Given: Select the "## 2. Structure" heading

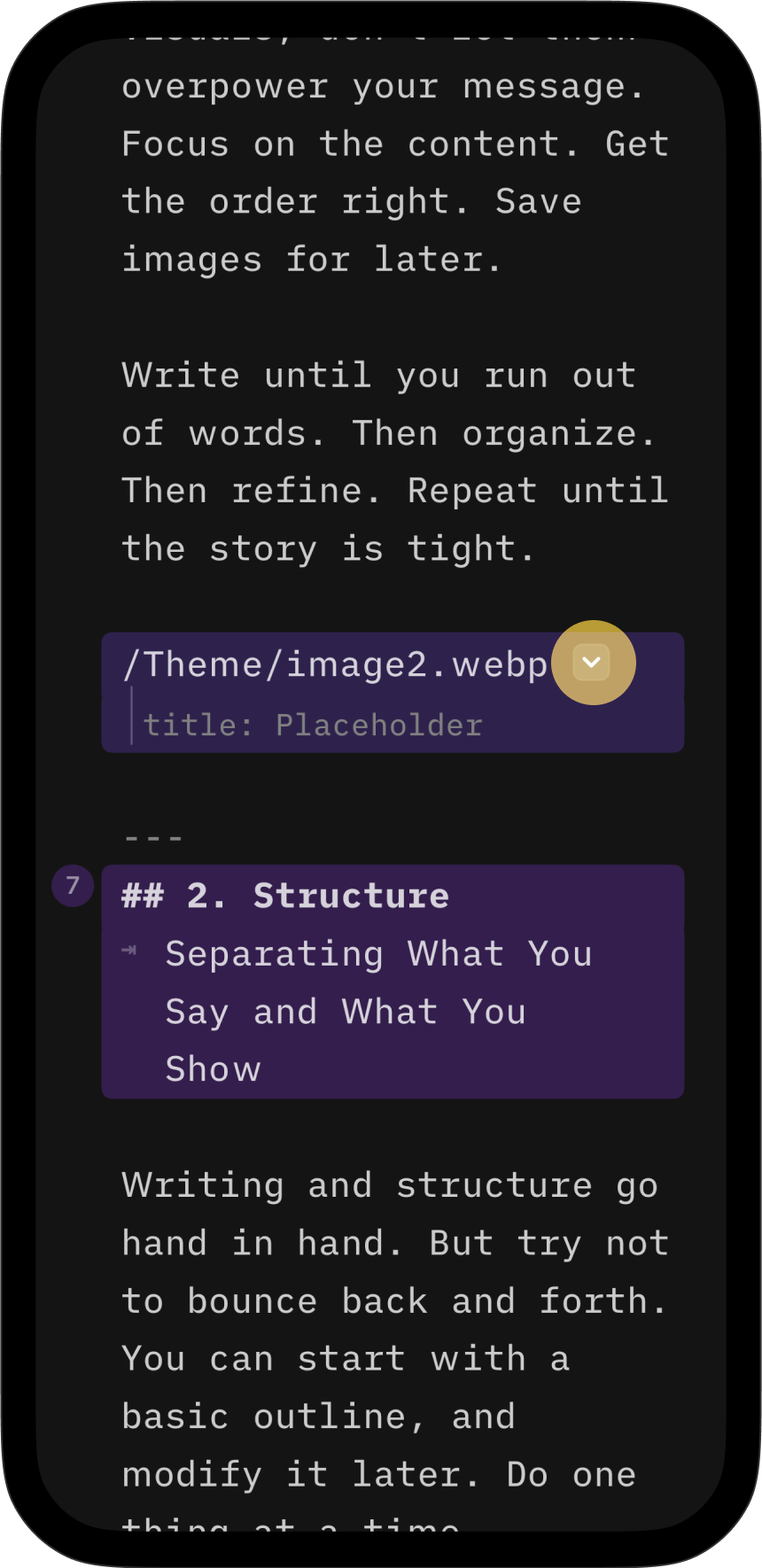Looking at the screenshot, I should [285, 896].
